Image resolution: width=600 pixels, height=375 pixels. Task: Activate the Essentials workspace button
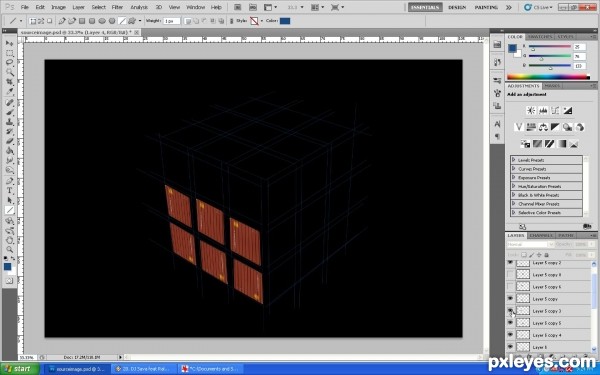click(x=425, y=7)
